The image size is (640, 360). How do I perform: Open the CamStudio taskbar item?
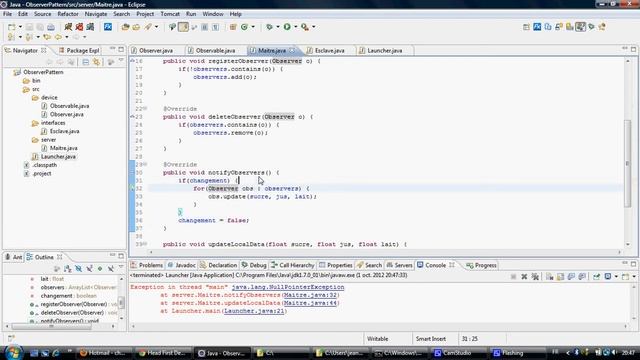[453, 353]
